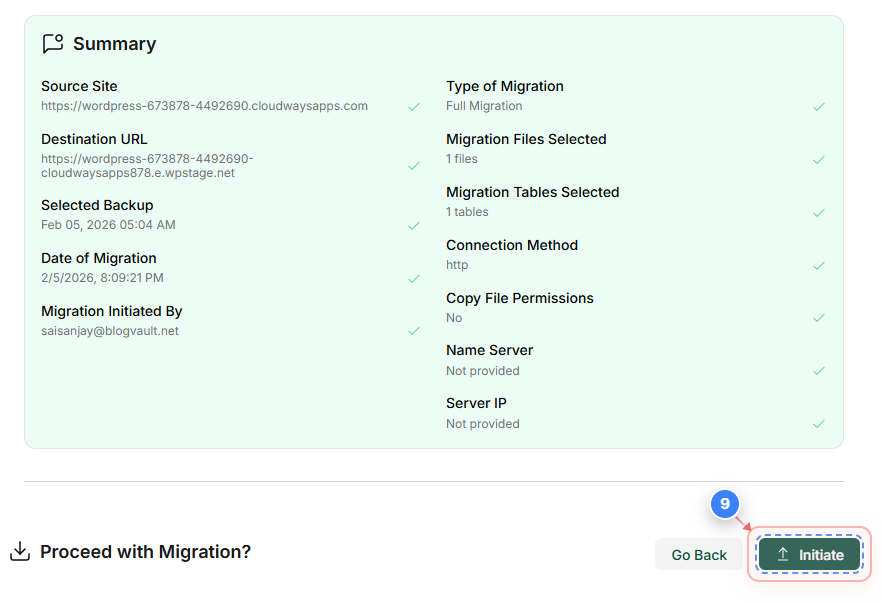Click the checkmark beside Migration Files Selected
The height and width of the screenshot is (603, 882).
coord(820,159)
